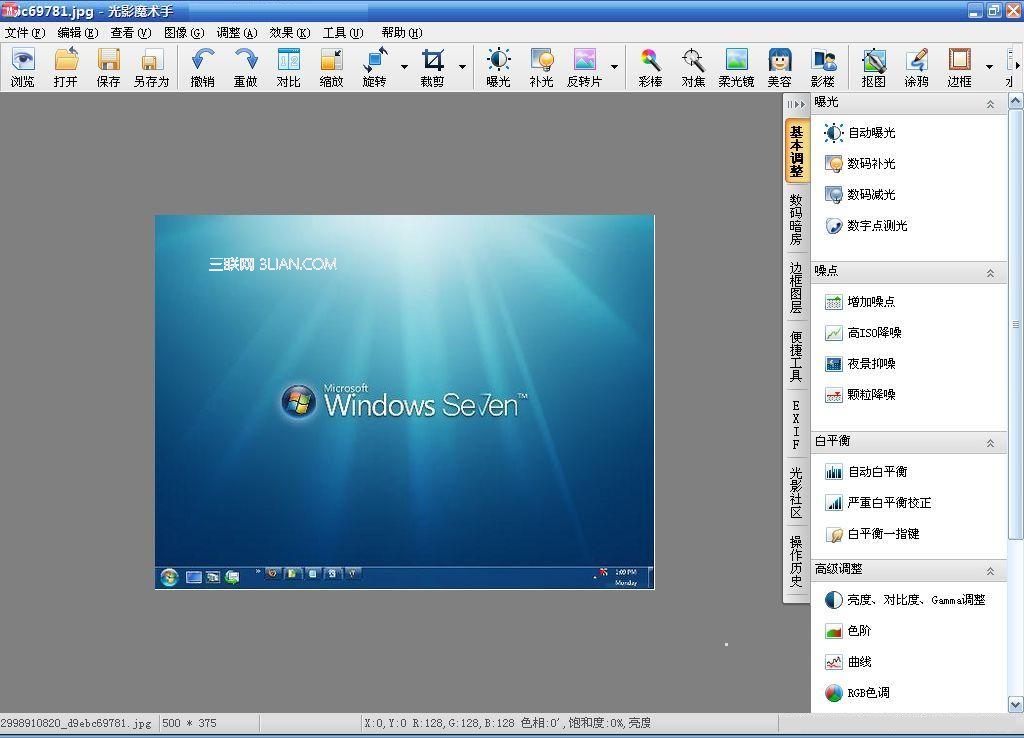
Task: Open dropdown arrow next to 裁剪
Action: [462, 67]
